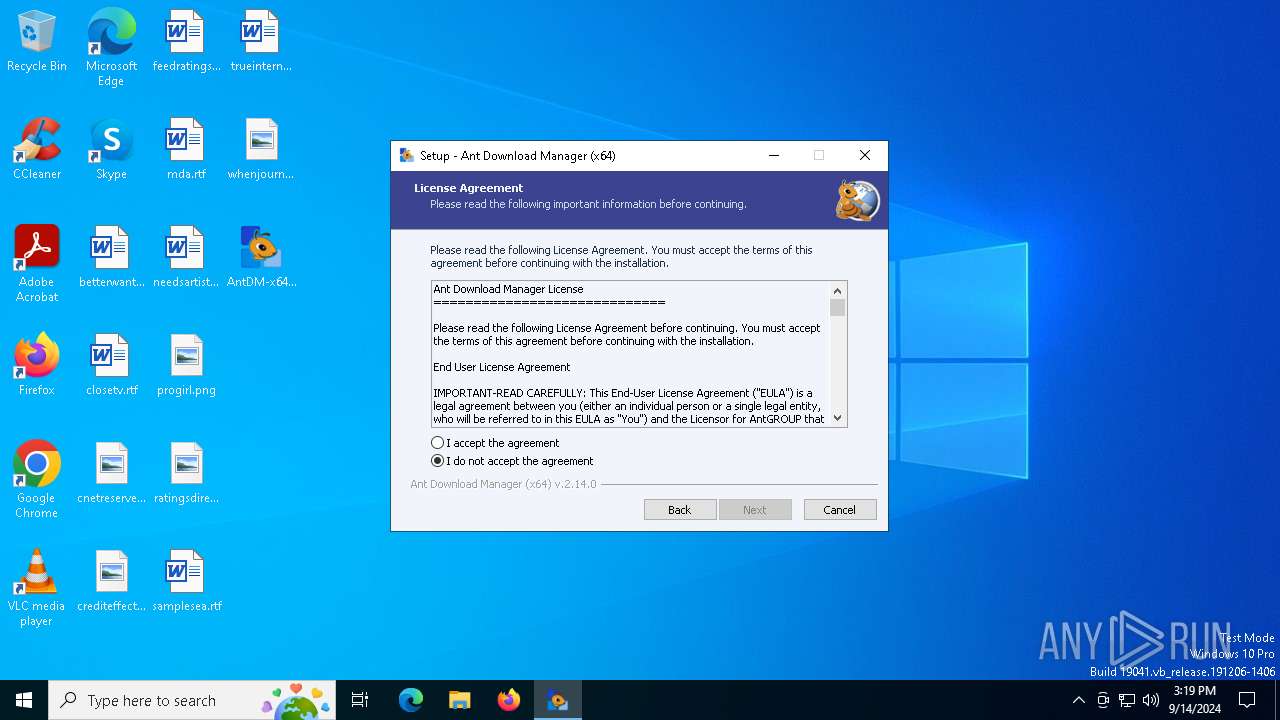Click the Ant Download Manager logo in setup header

click(858, 200)
